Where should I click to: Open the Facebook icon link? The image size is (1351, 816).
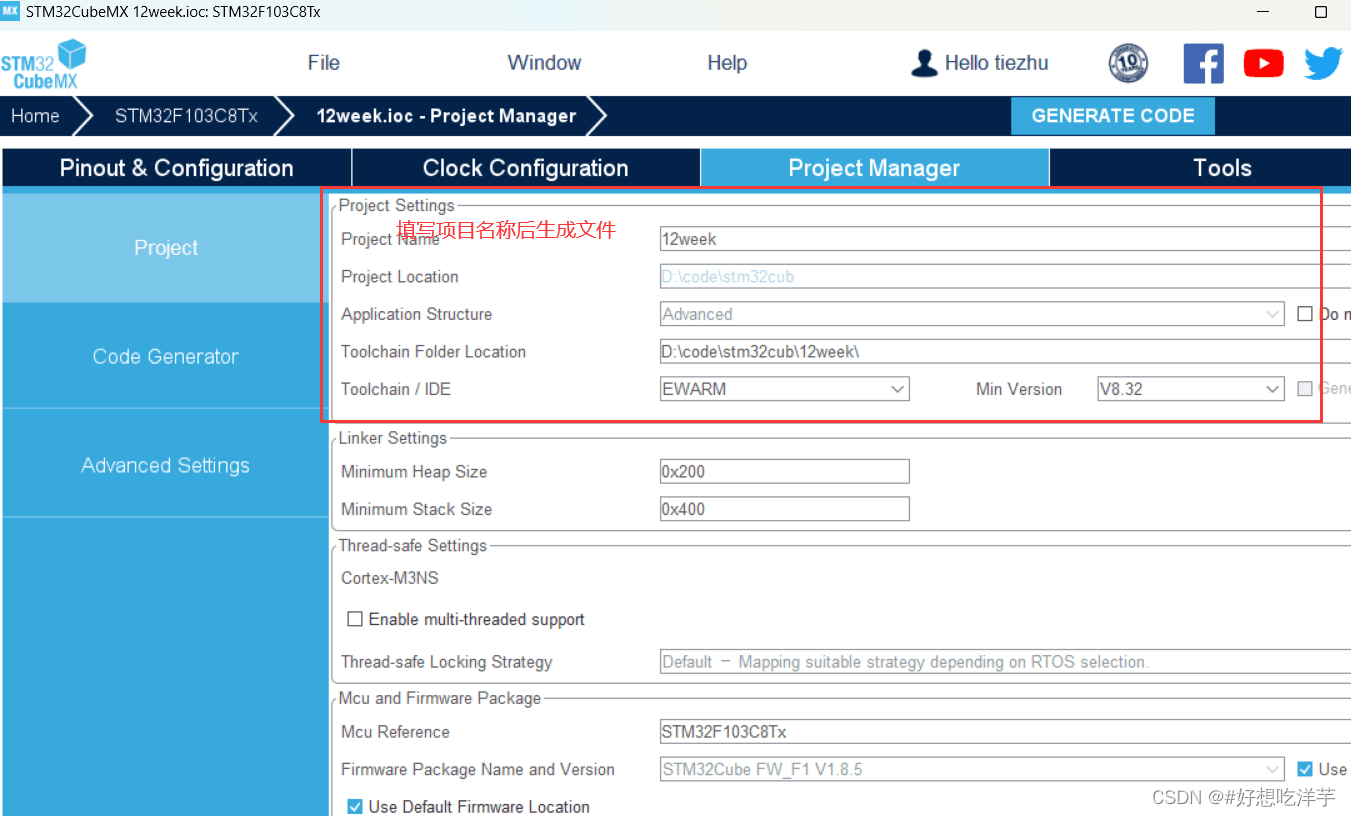click(x=1203, y=63)
